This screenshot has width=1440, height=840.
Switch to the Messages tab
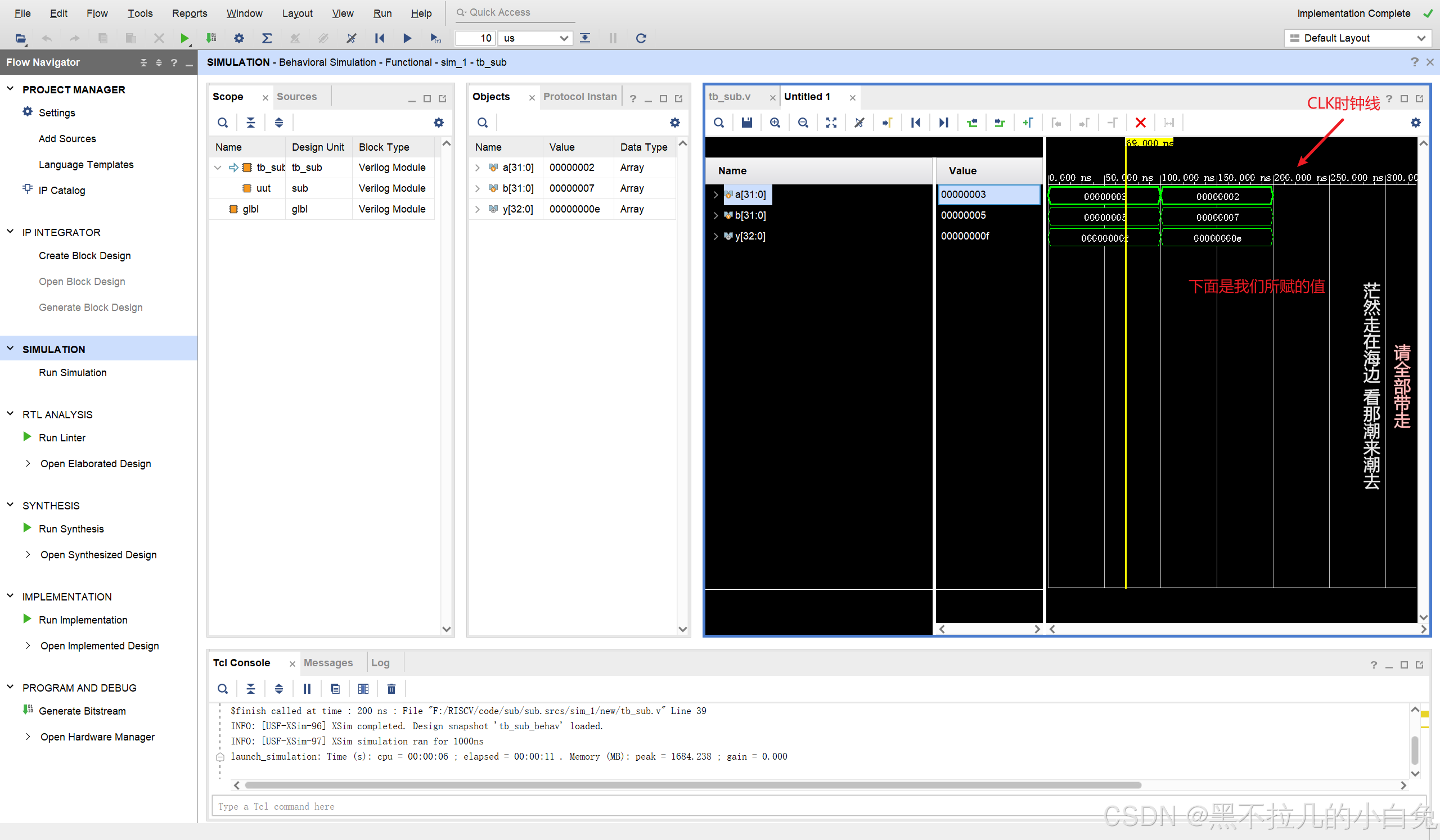tap(328, 662)
